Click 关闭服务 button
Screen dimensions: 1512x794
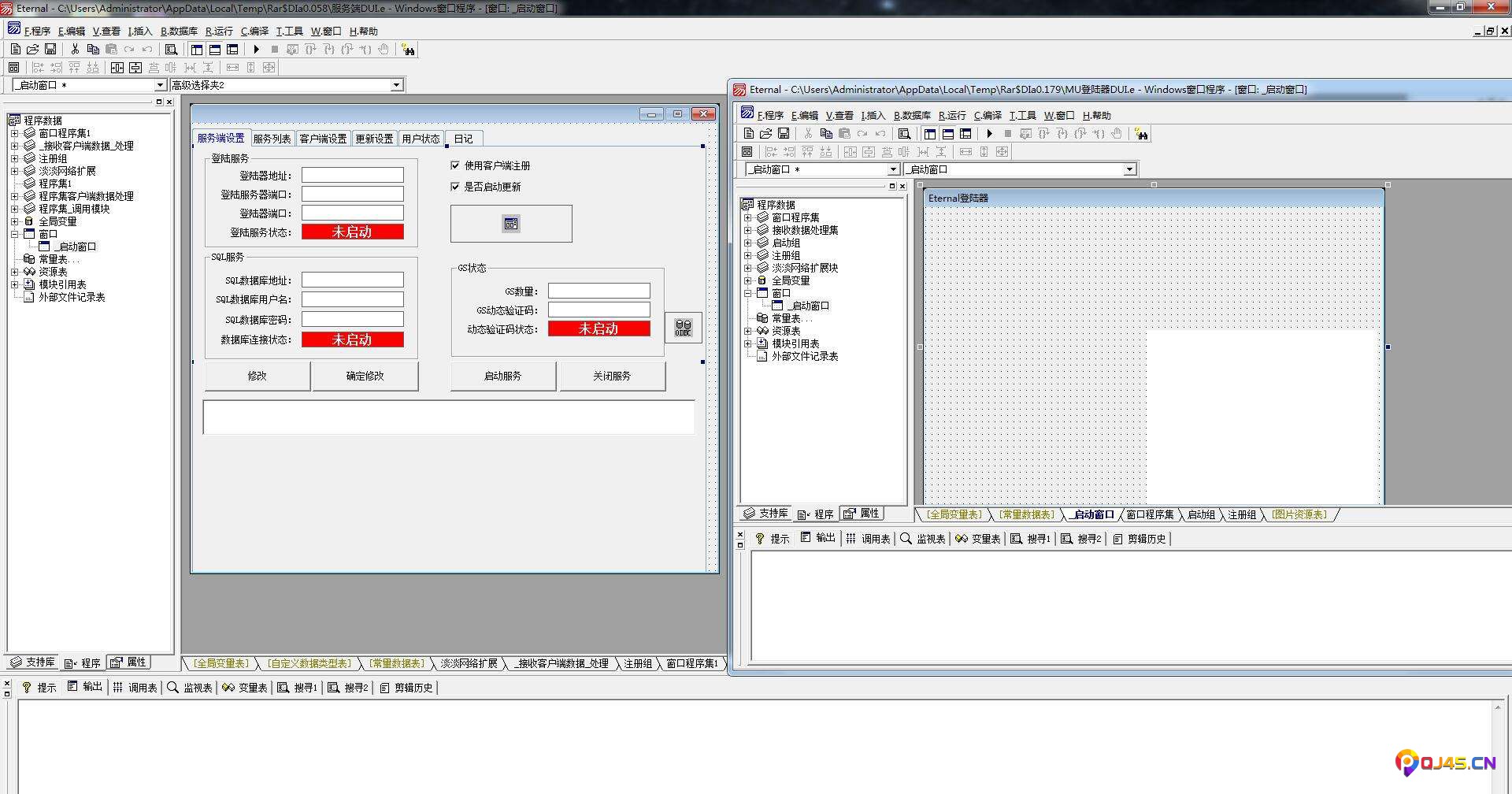coord(612,376)
